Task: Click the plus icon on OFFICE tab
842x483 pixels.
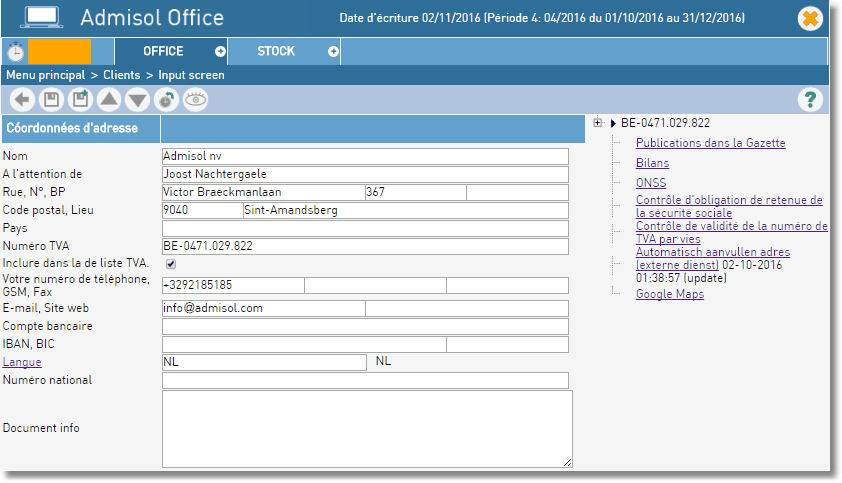Action: click(220, 52)
